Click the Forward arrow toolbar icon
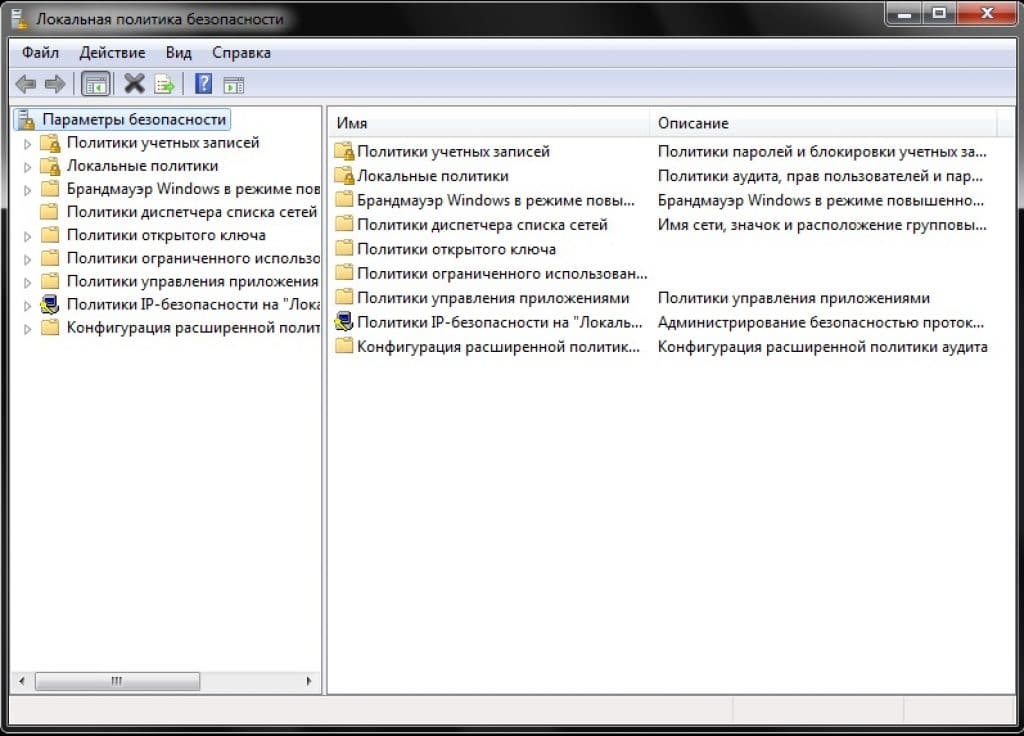 [x=55, y=84]
